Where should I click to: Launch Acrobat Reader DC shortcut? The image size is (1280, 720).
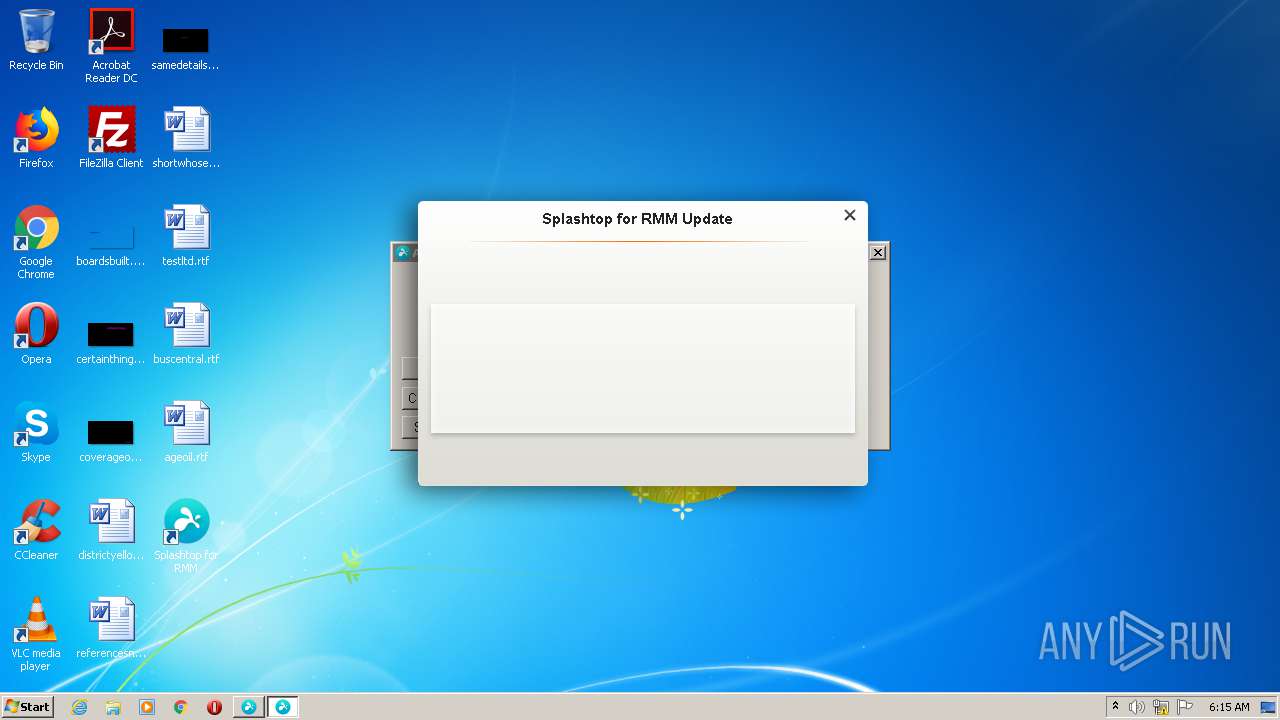(111, 46)
